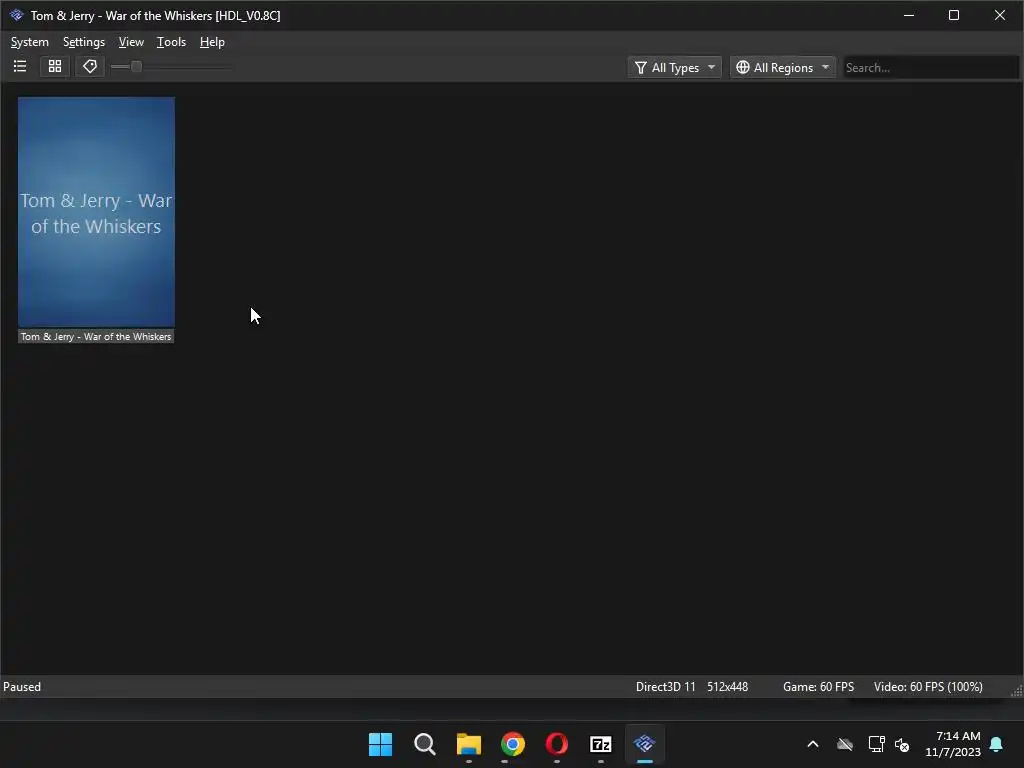Switch to game list view
This screenshot has width=1024, height=768.
coord(20,67)
